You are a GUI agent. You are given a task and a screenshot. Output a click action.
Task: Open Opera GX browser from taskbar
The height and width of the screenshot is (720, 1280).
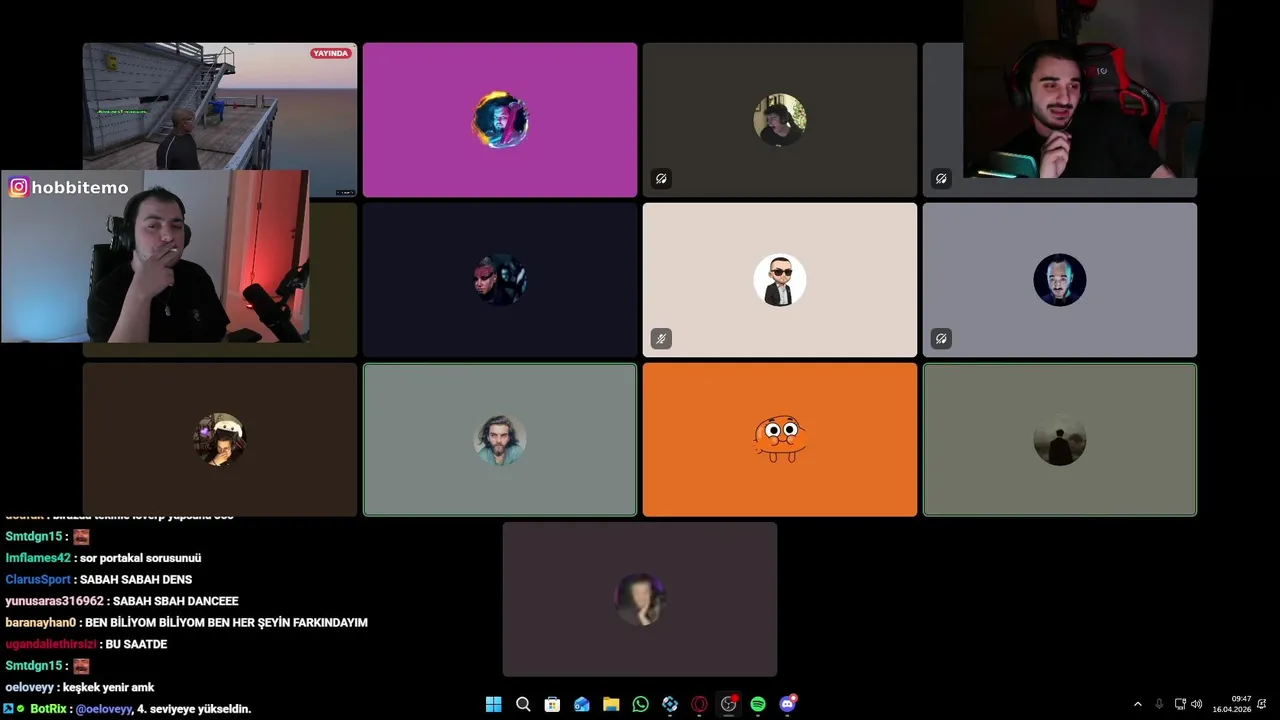tap(699, 704)
